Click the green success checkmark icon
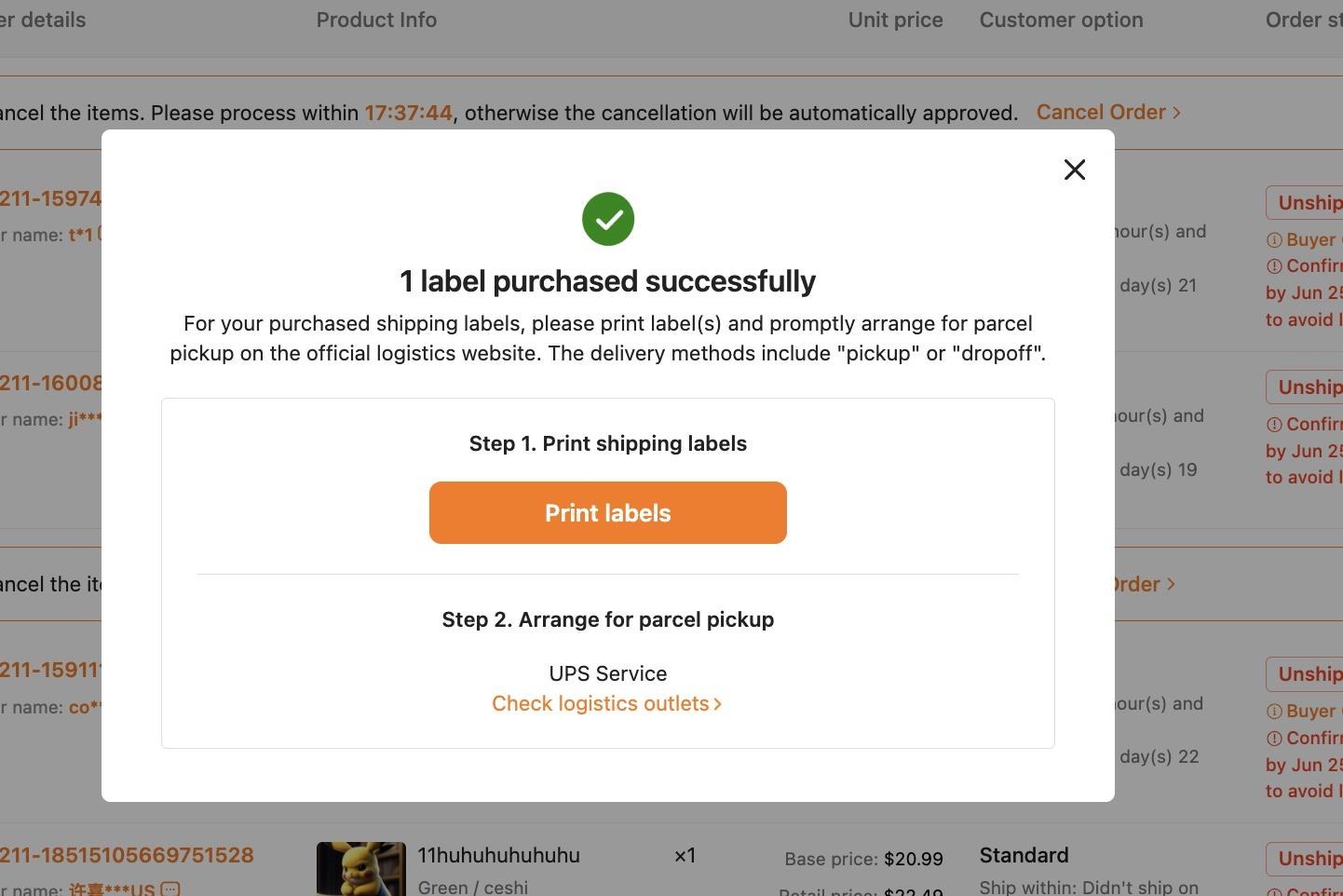1343x896 pixels. 608,219
